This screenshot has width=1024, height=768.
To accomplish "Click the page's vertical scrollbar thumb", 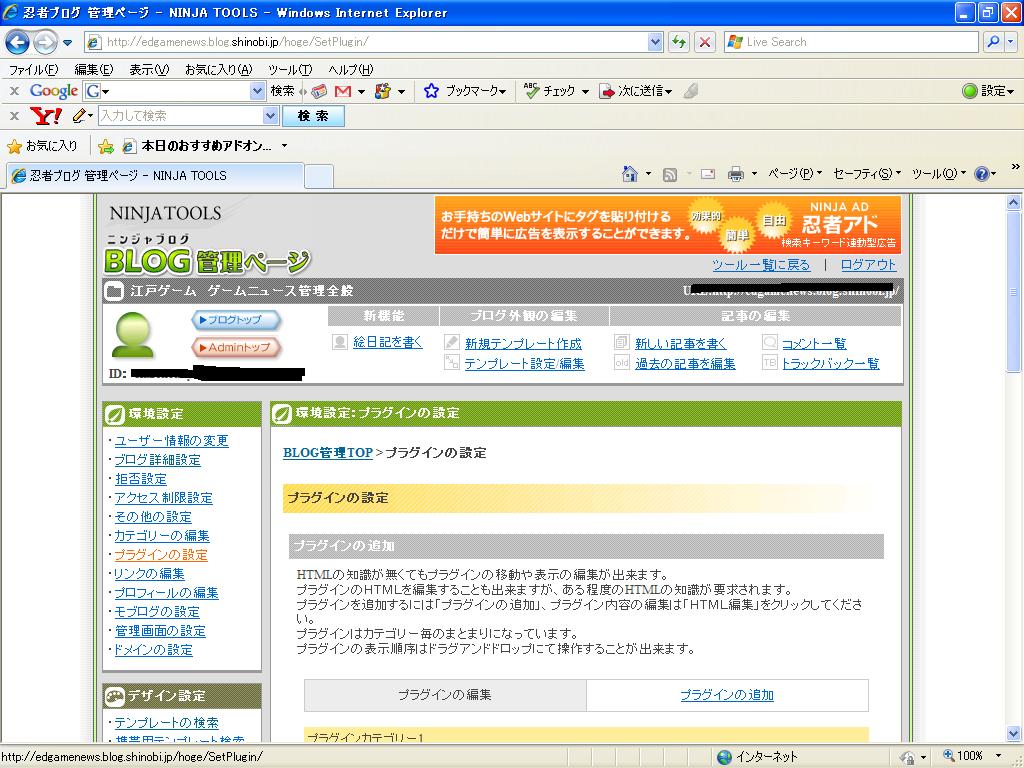I will coord(1013,291).
